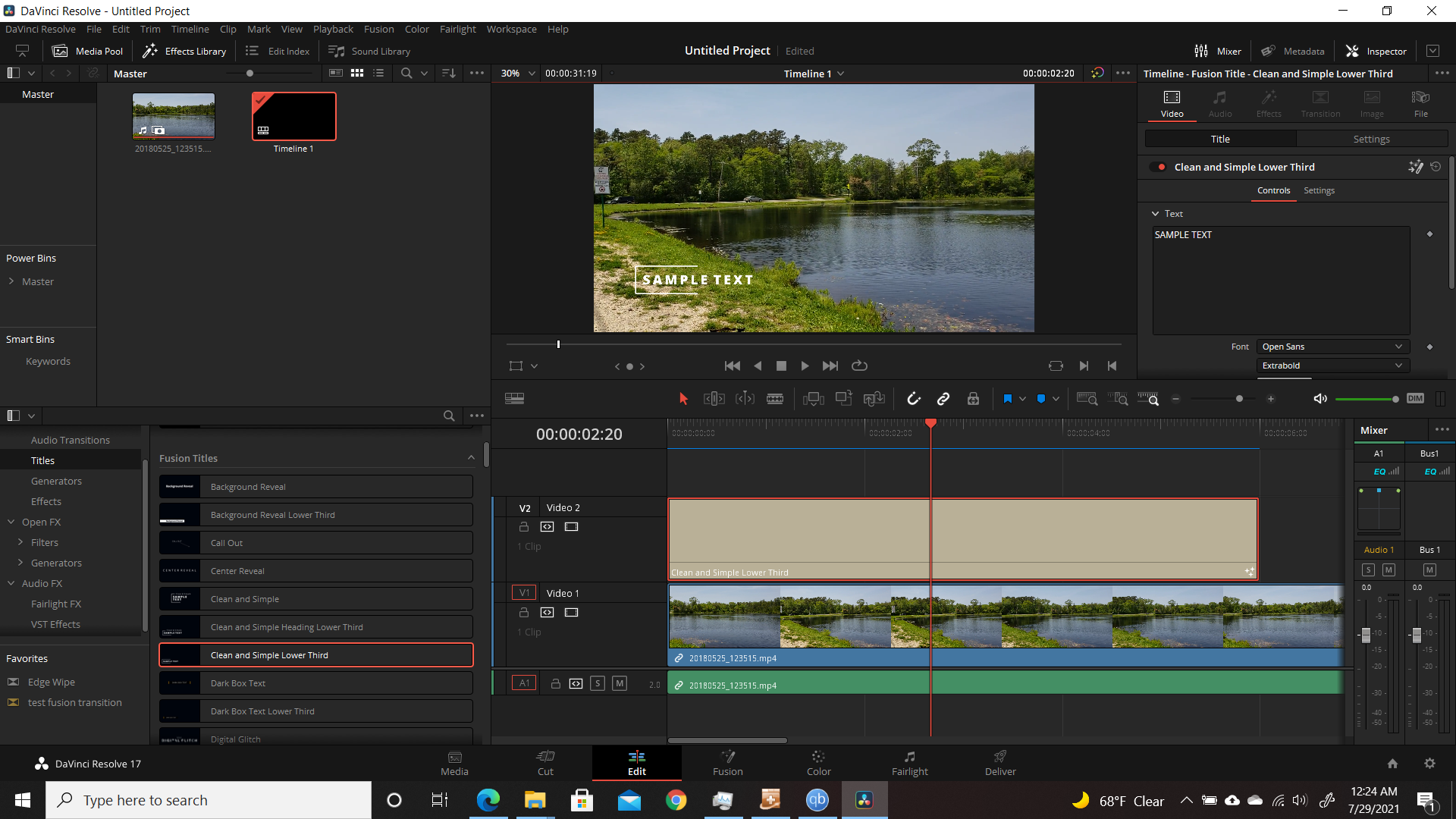The width and height of the screenshot is (1456, 819).
Task: Choose the Trim Edit Mode tool
Action: [x=714, y=399]
